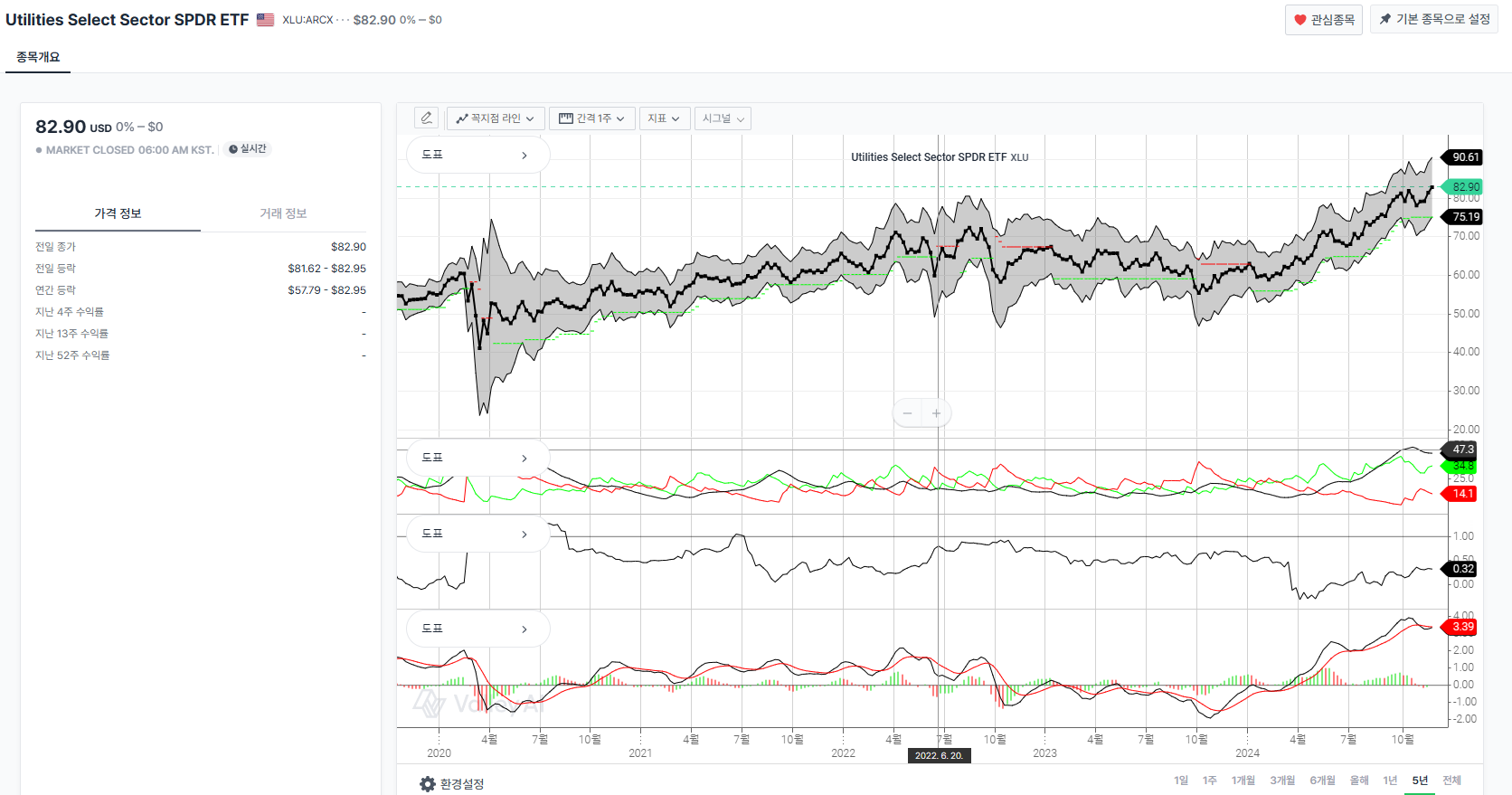
Task: Select the 3개월 time range
Action: coord(1282,781)
